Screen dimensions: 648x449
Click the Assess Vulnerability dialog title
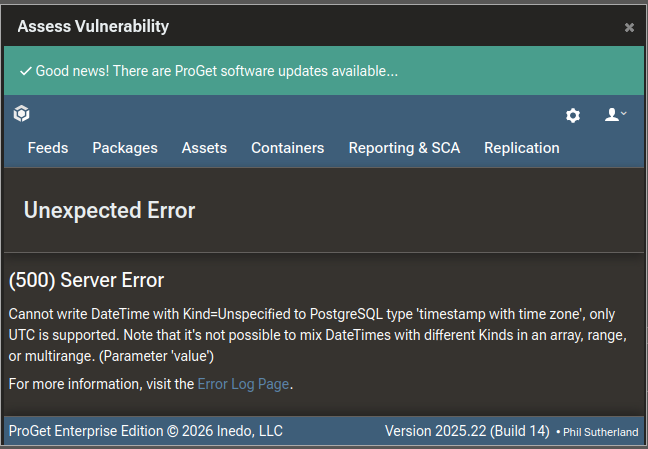pos(93,27)
